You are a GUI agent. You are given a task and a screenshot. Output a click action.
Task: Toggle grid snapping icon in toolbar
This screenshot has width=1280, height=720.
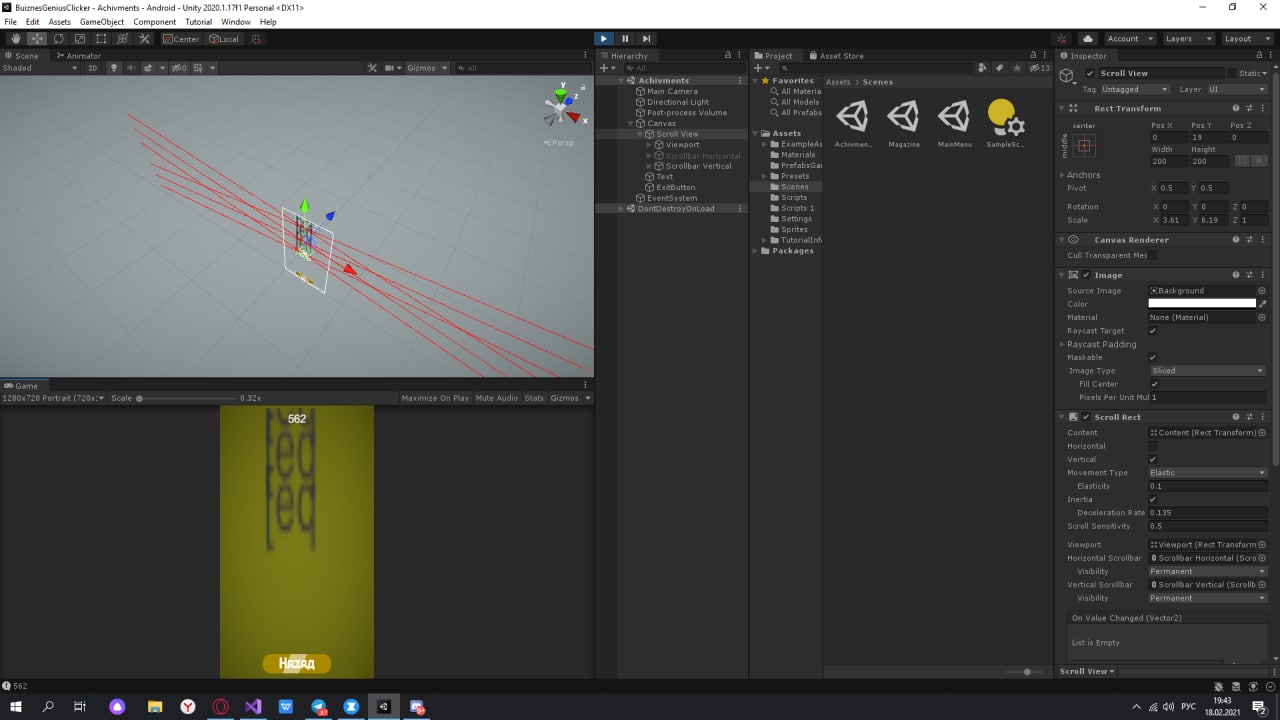pyautogui.click(x=256, y=39)
